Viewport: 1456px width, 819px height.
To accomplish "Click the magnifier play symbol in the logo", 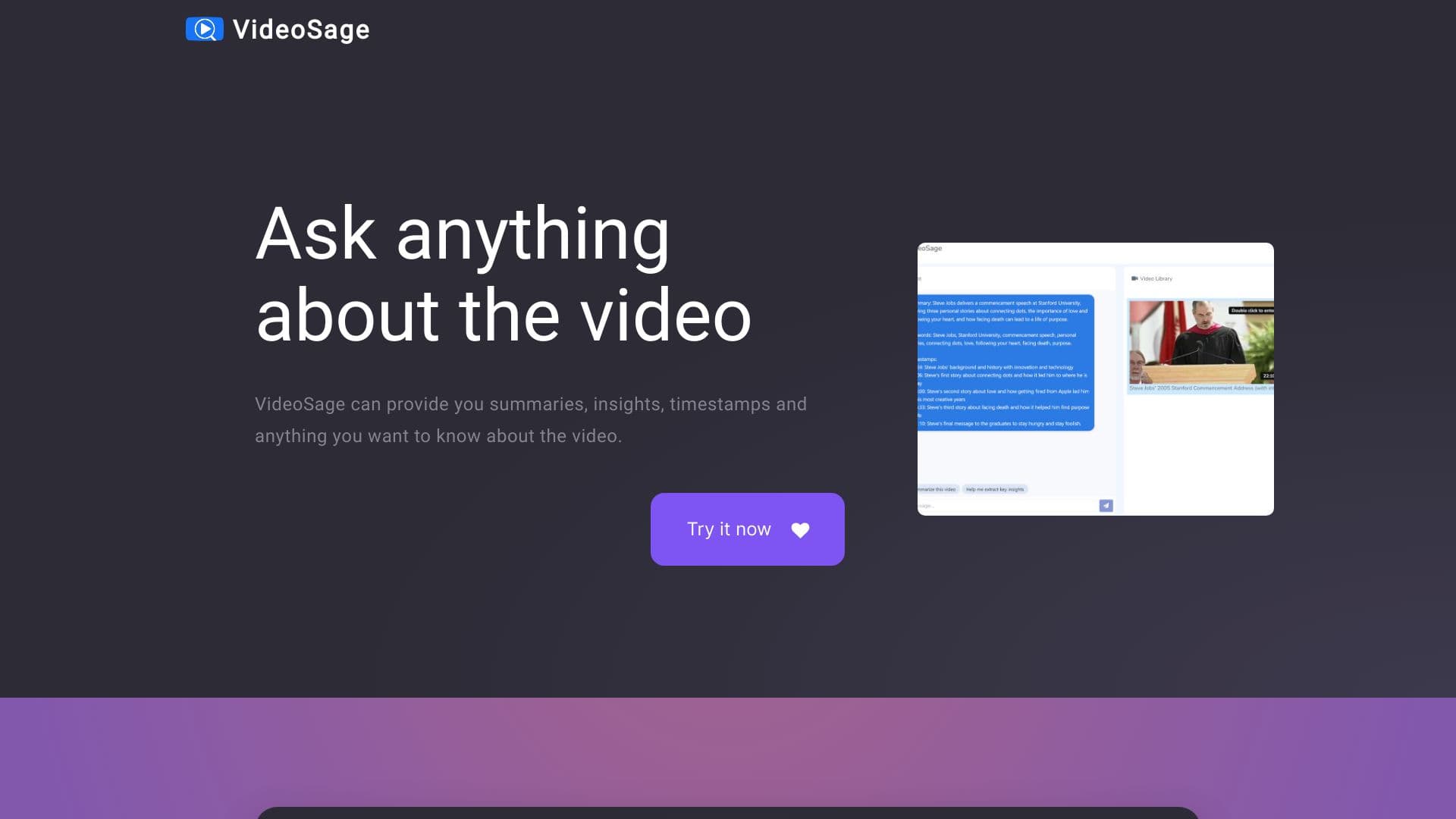I will [x=203, y=29].
